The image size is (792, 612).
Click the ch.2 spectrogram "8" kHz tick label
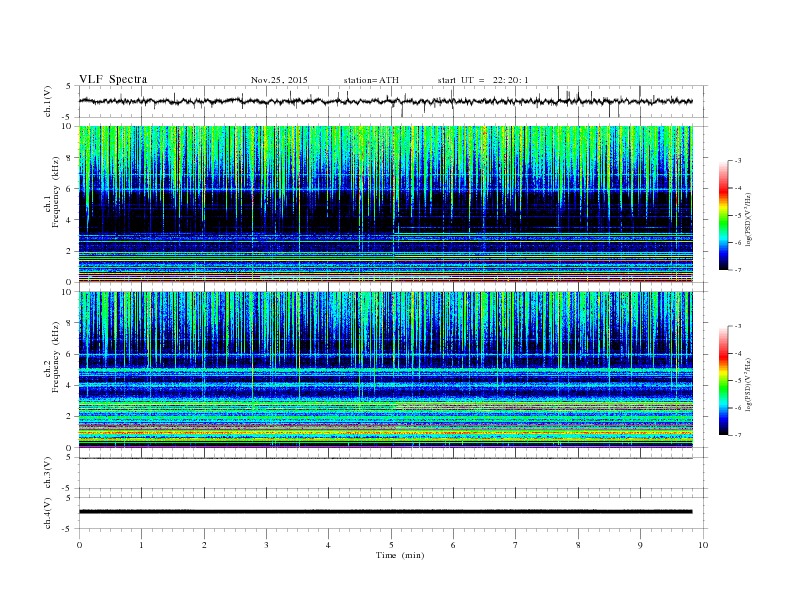tap(69, 323)
